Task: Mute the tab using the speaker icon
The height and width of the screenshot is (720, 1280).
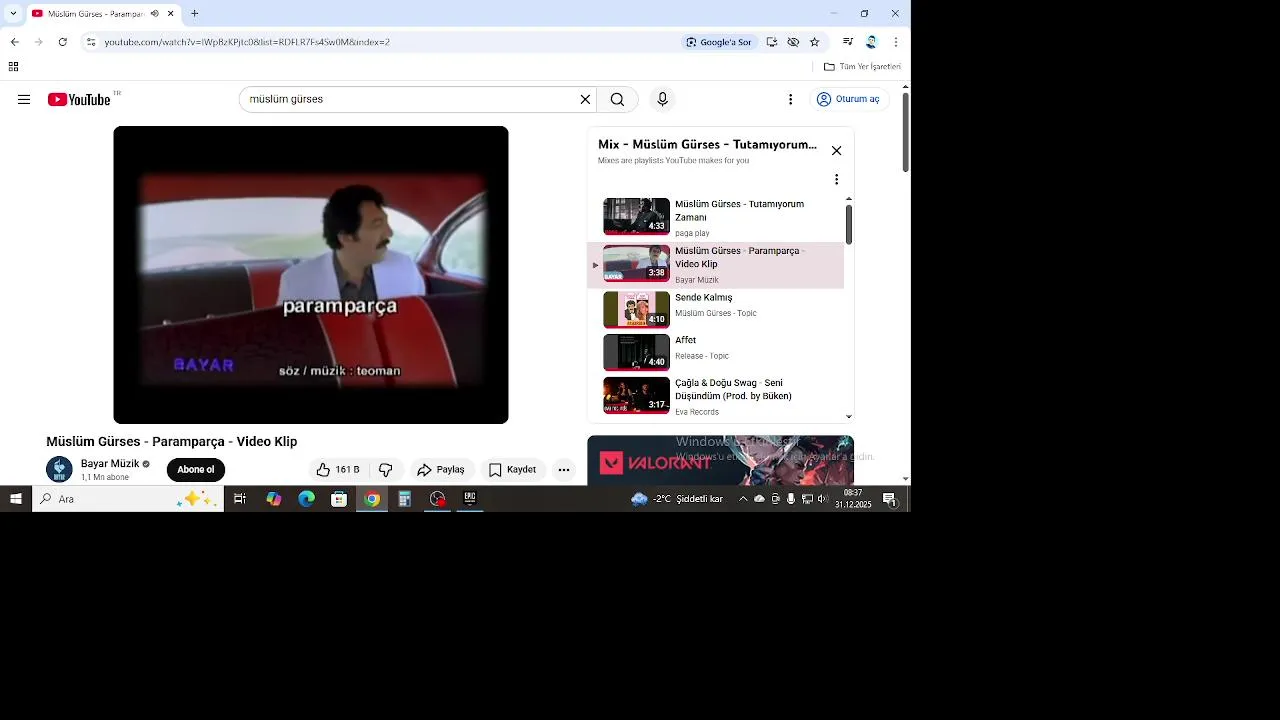Action: [154, 14]
